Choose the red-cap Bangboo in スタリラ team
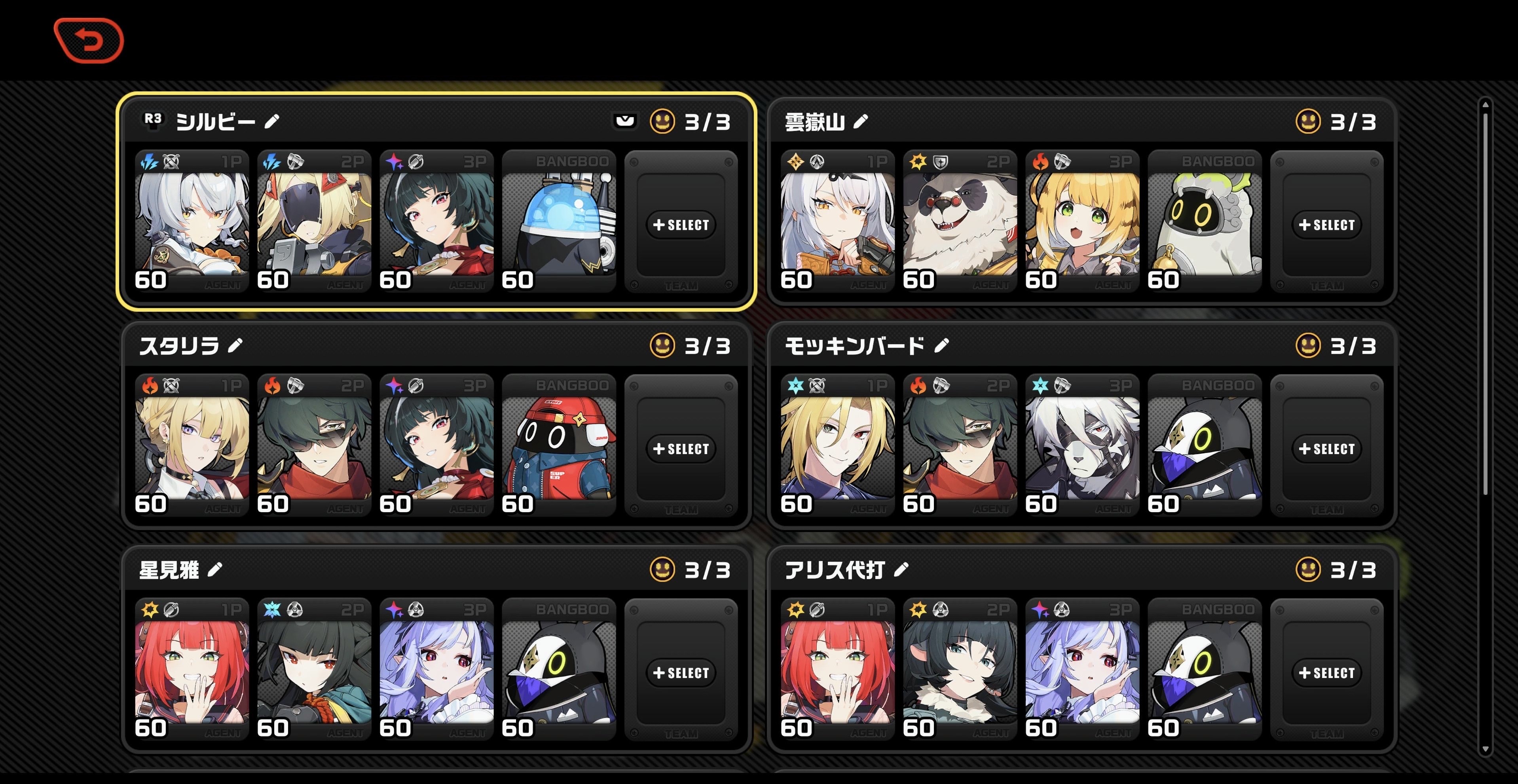 (559, 445)
